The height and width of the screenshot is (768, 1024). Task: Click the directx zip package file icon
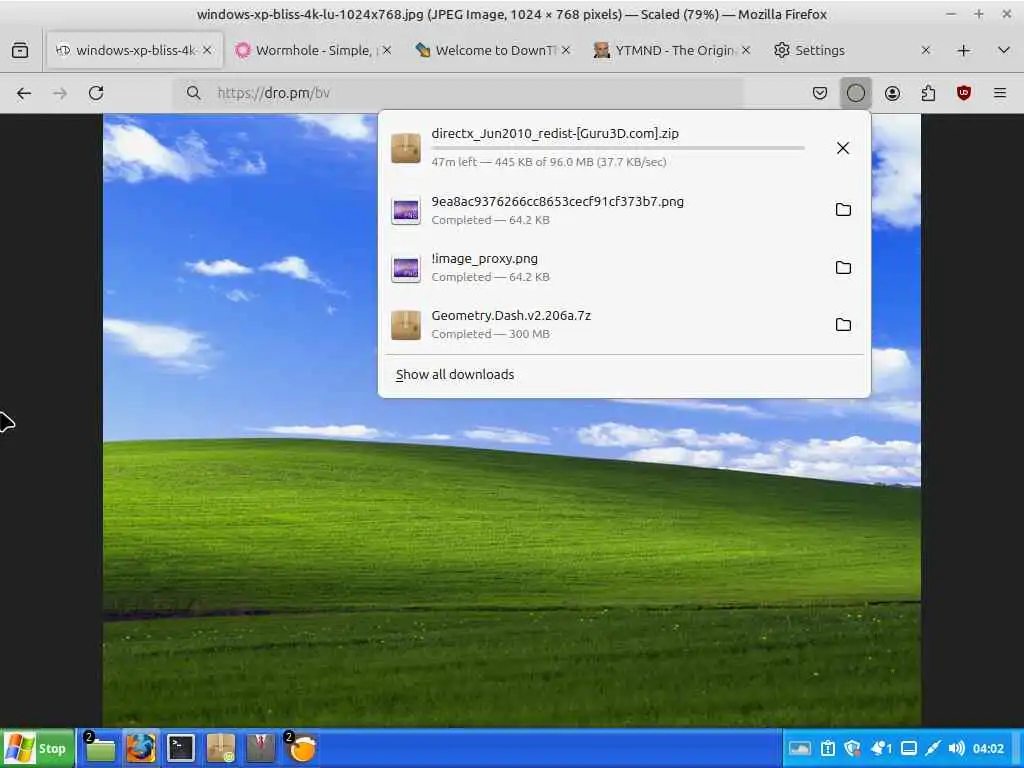(406, 148)
